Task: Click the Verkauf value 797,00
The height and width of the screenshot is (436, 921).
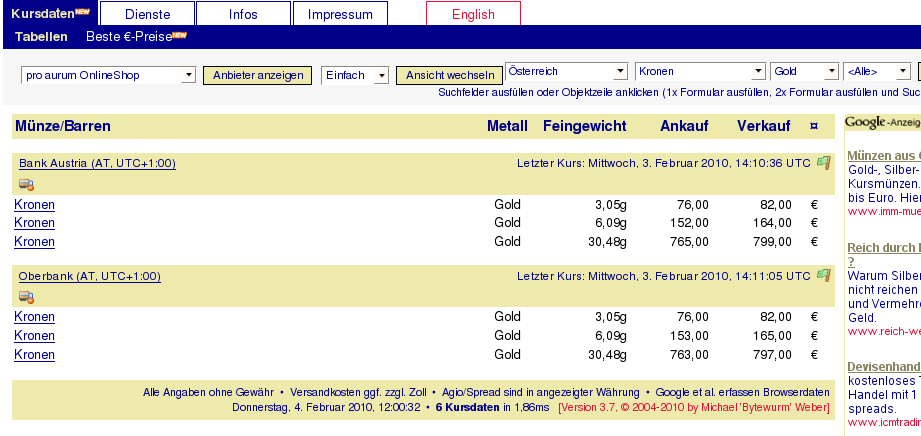Action: click(772, 354)
